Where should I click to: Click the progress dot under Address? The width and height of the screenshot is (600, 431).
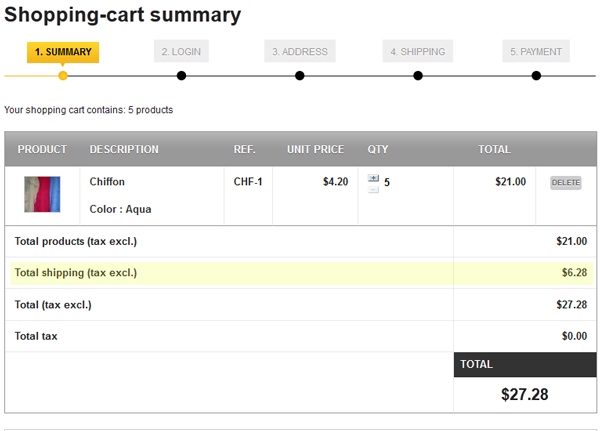coord(300,76)
